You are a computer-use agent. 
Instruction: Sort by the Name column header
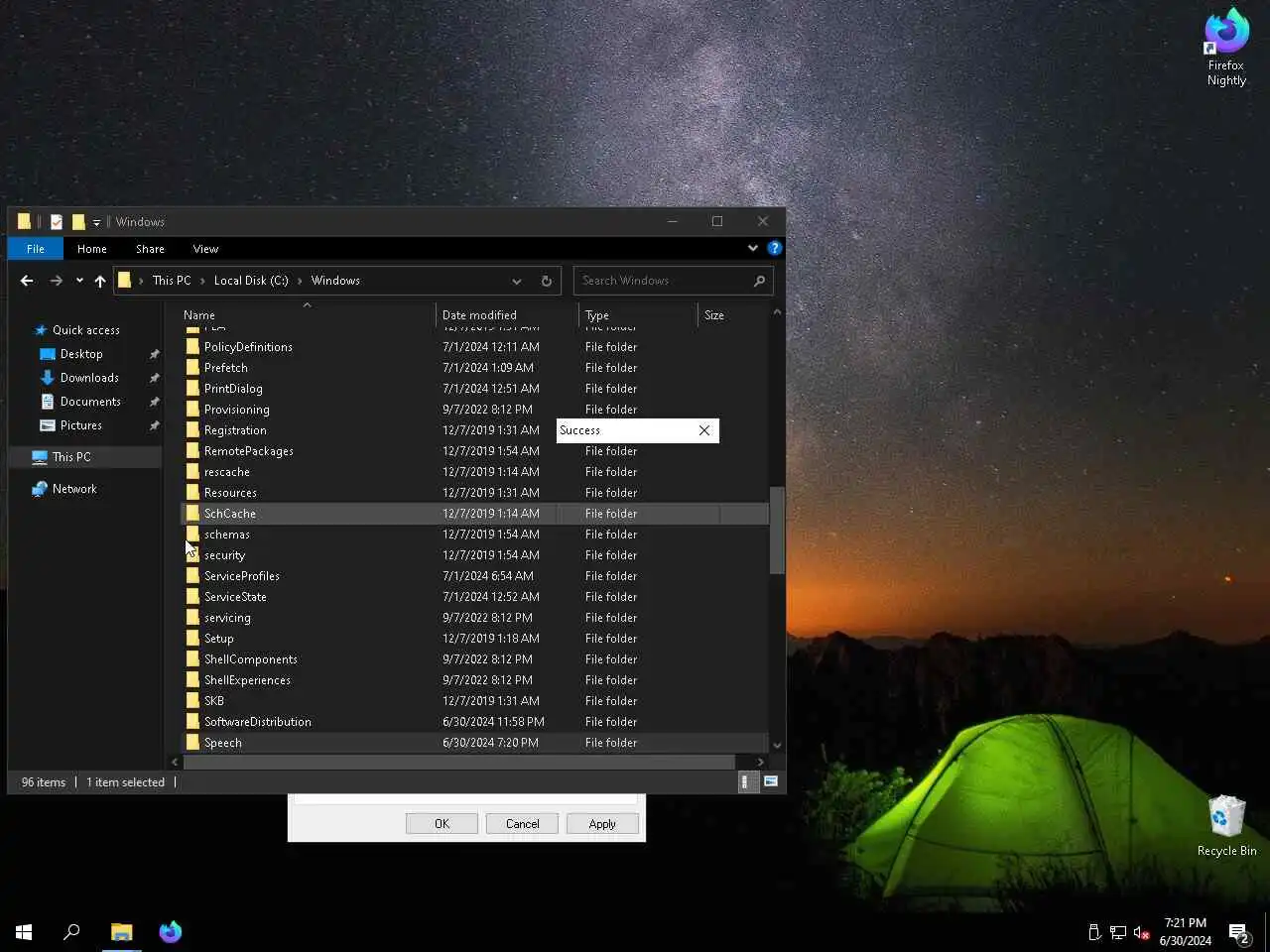tap(308, 315)
